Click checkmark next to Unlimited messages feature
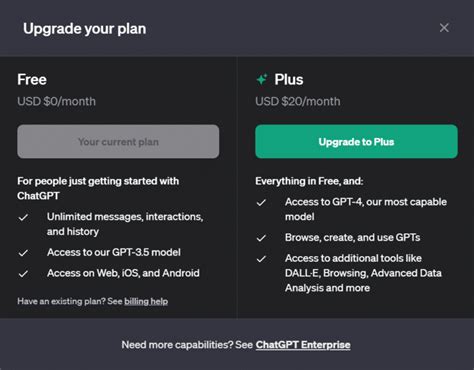Screen dimensions: 474x370 coord(23,218)
